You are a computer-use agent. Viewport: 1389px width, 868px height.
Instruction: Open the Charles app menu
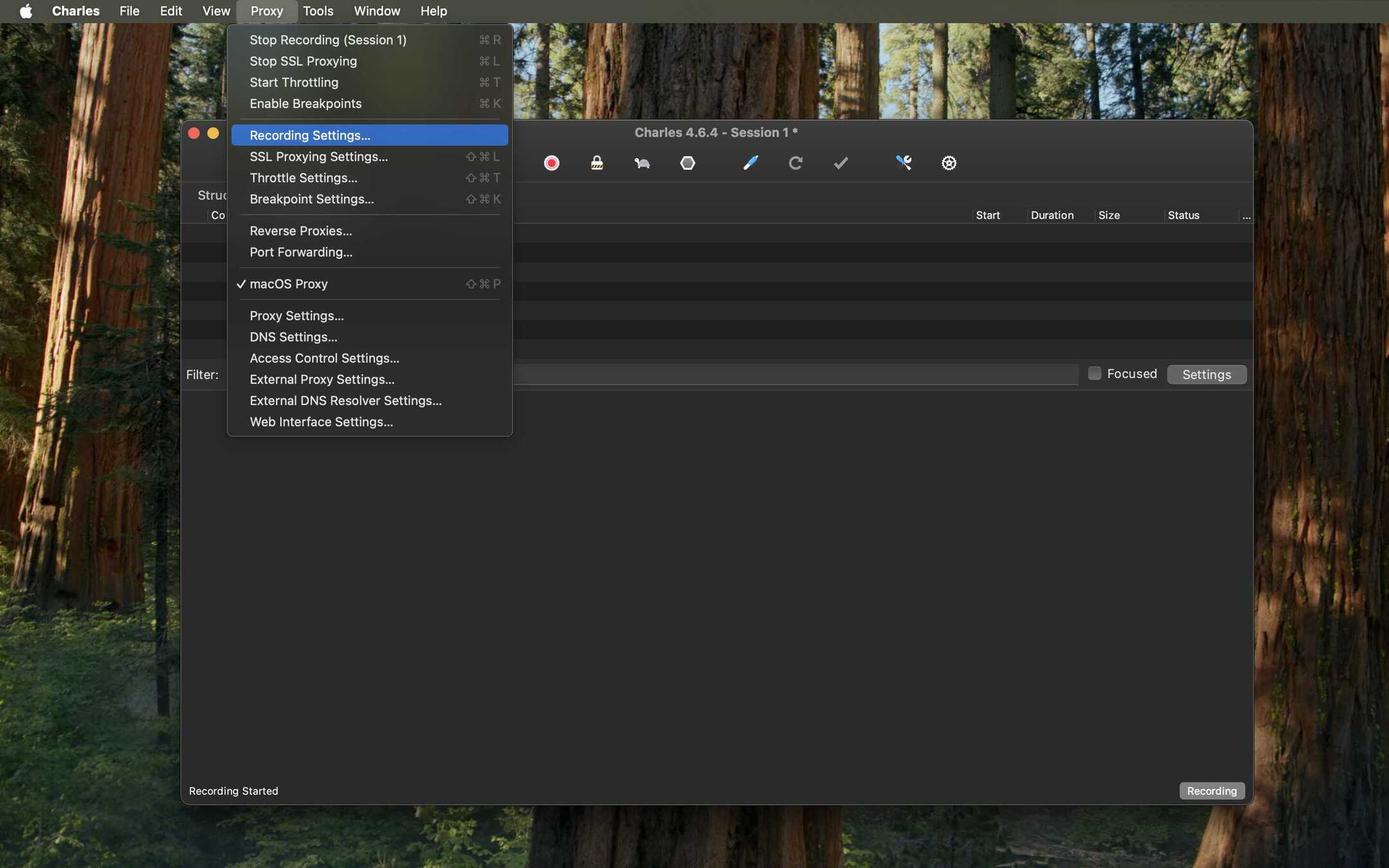tap(75, 11)
